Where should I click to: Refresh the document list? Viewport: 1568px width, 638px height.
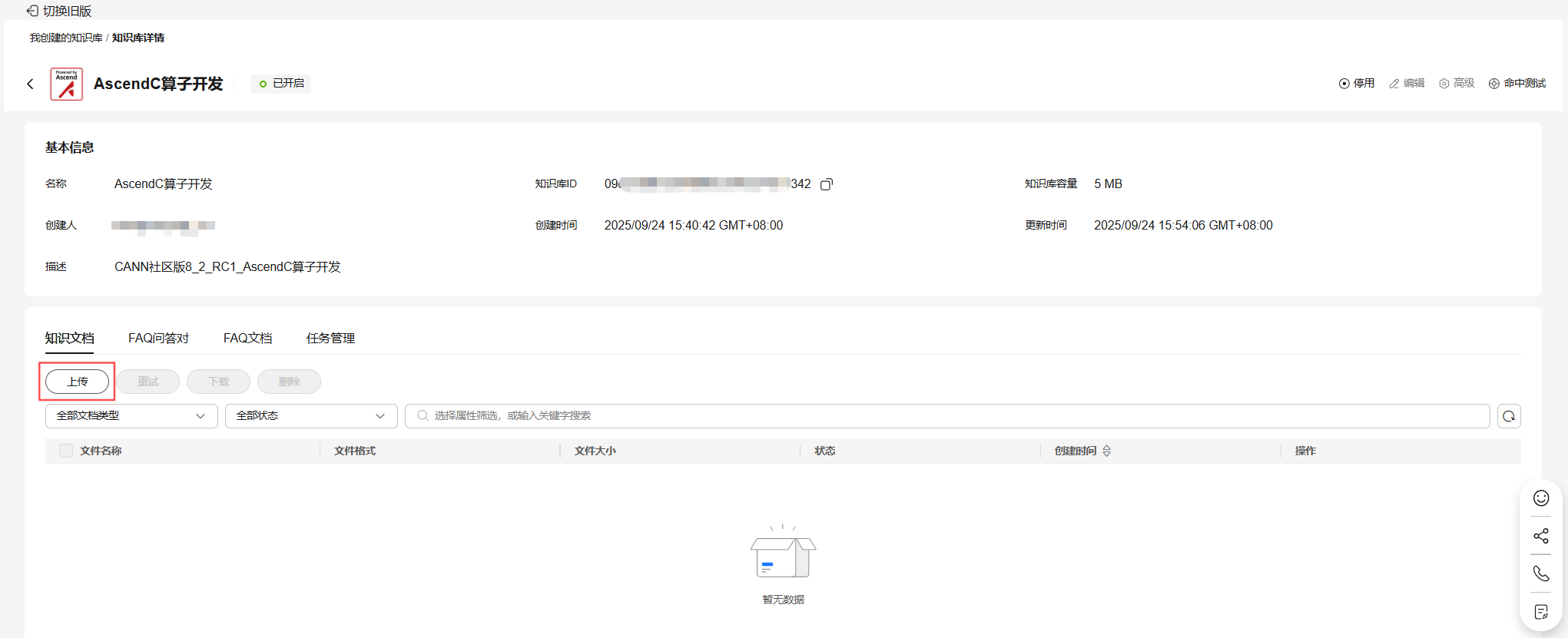coord(1509,415)
